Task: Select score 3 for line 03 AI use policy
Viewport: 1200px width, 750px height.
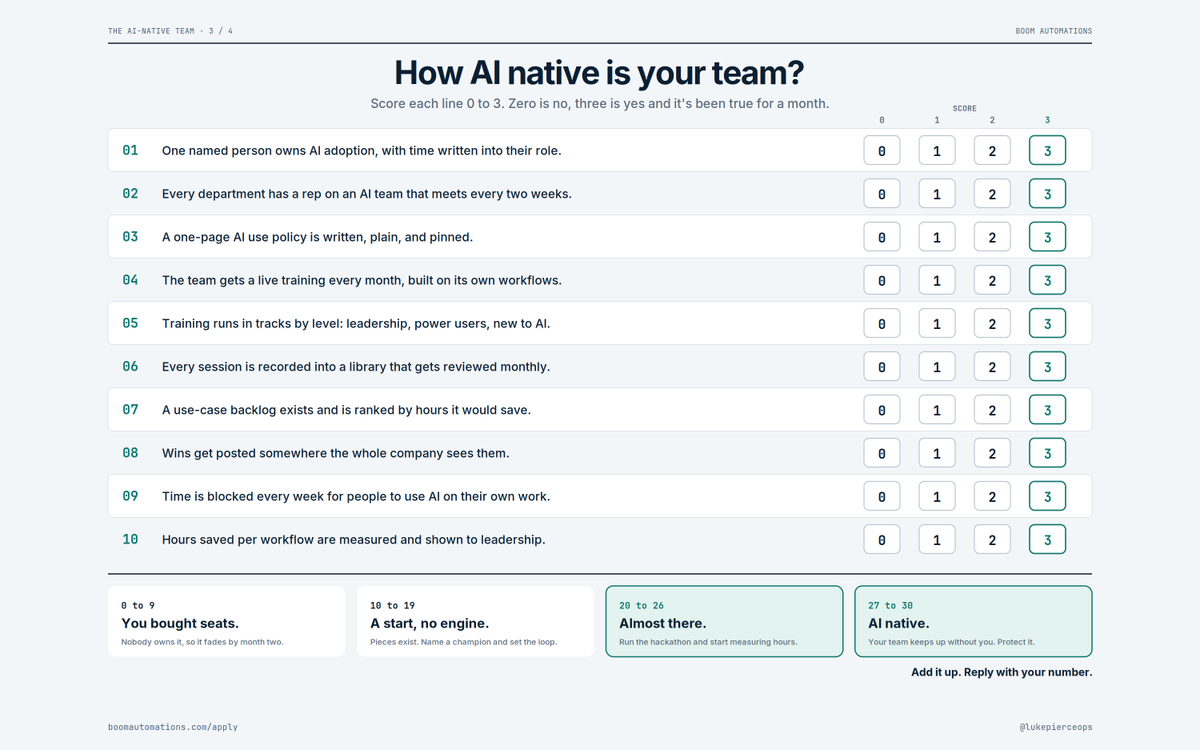Action: click(1047, 237)
